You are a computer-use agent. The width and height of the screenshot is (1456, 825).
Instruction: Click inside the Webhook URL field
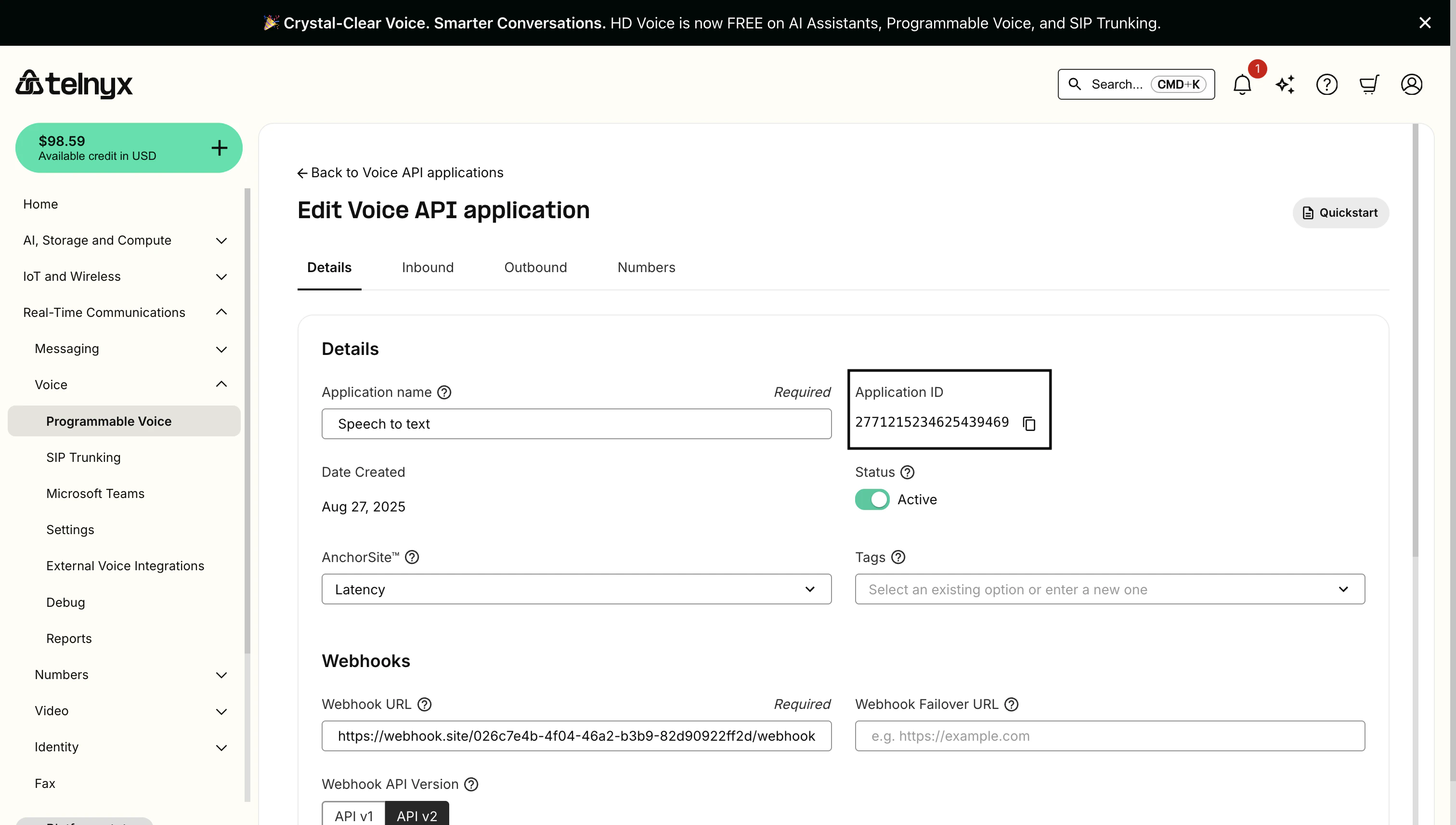coord(576,735)
